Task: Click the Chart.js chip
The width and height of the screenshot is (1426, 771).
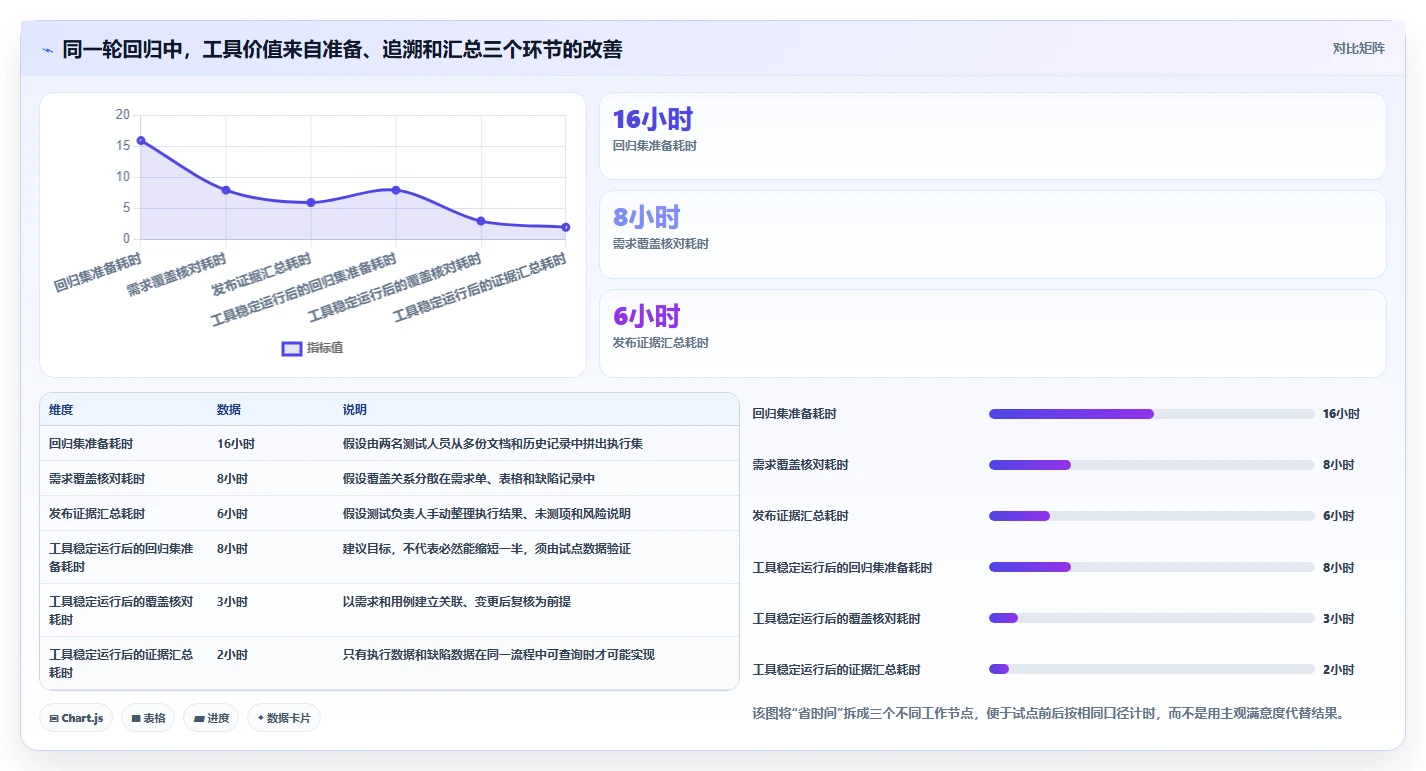Action: point(76,718)
